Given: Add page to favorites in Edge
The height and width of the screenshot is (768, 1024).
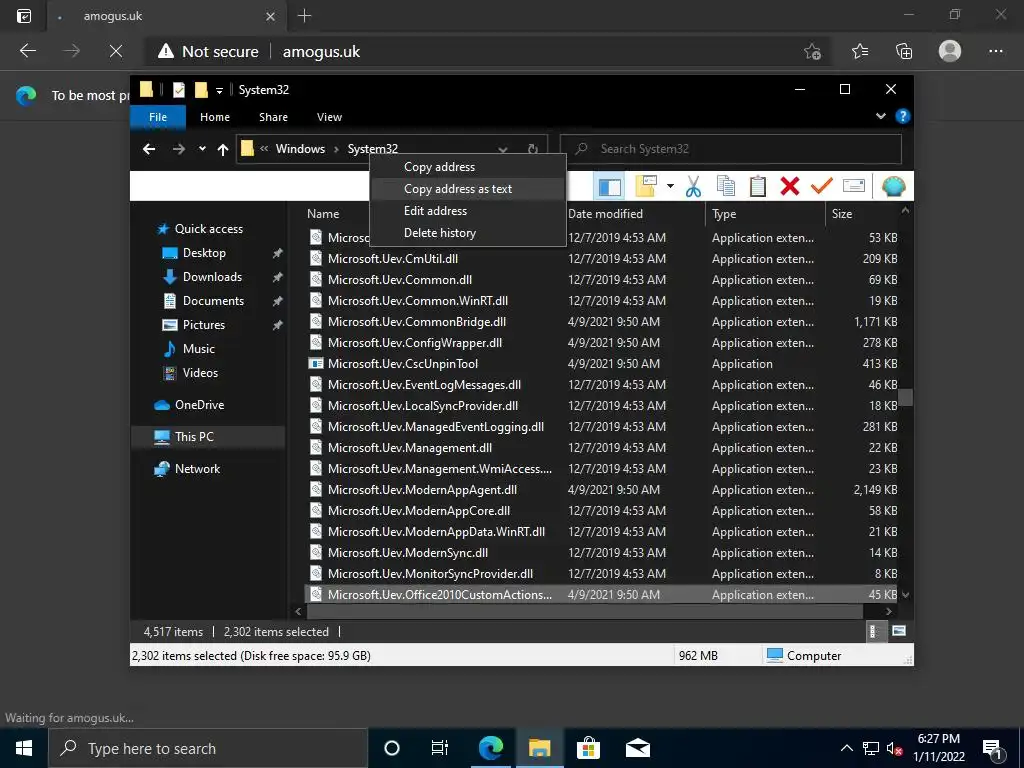Looking at the screenshot, I should (812, 52).
